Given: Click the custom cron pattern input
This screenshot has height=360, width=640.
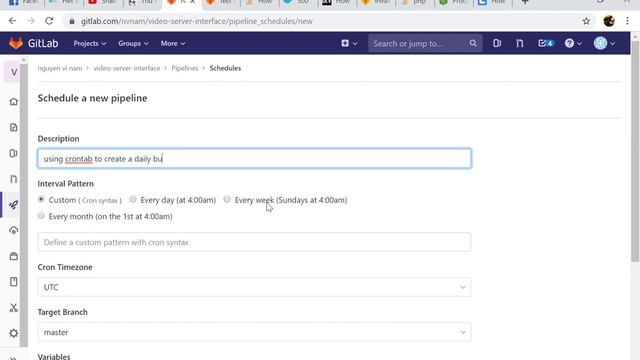Looking at the screenshot, I should click(x=254, y=242).
